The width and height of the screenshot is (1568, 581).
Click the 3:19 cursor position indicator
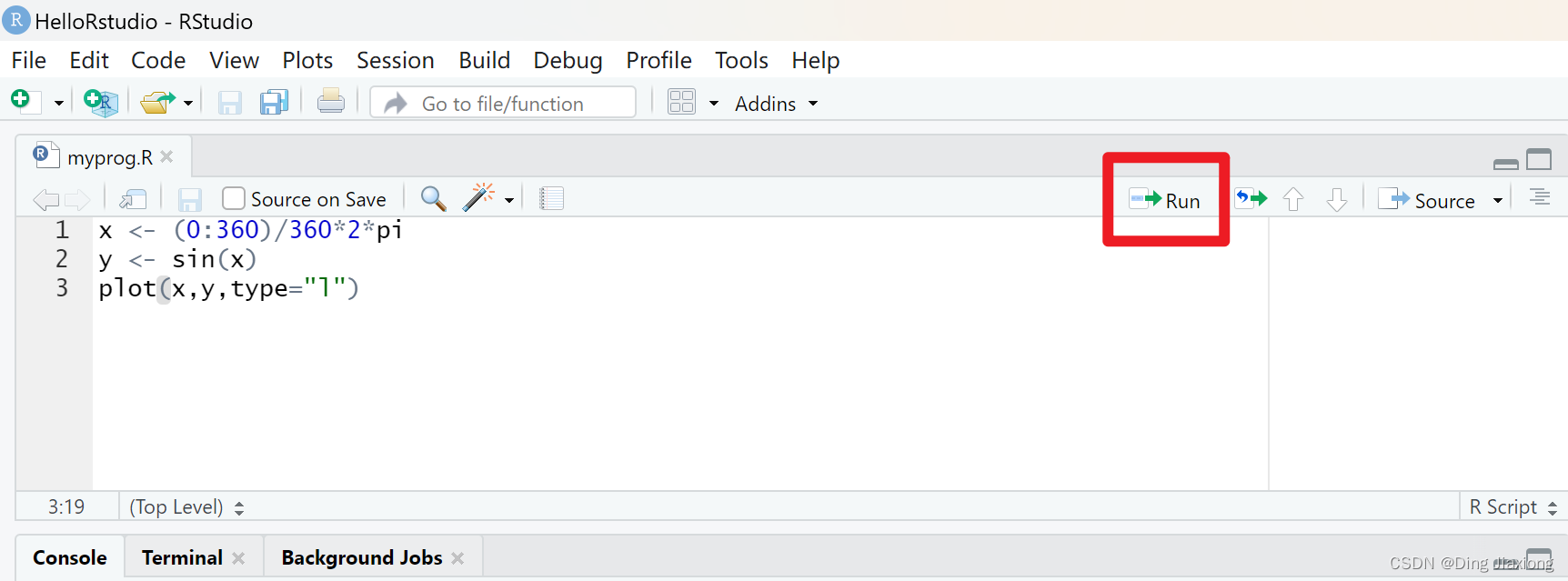(x=66, y=506)
